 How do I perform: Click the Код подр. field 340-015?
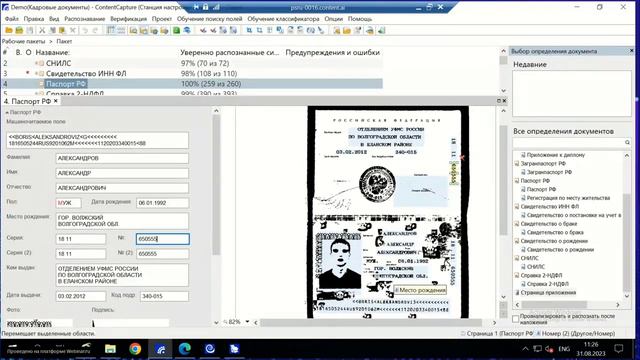(x=164, y=296)
